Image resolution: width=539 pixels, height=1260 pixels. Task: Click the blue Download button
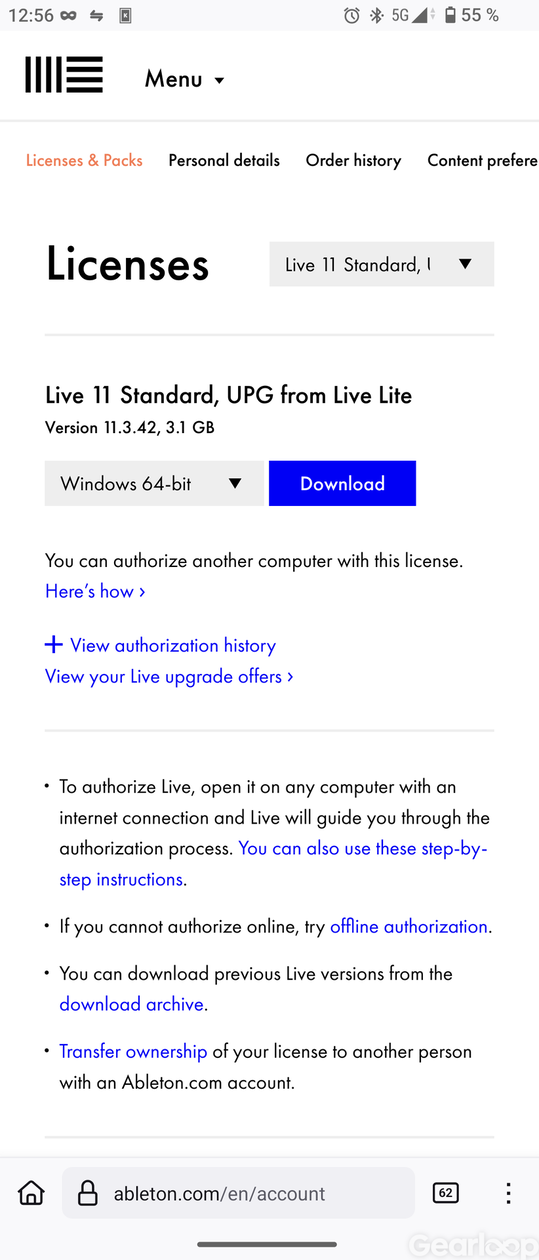click(342, 483)
